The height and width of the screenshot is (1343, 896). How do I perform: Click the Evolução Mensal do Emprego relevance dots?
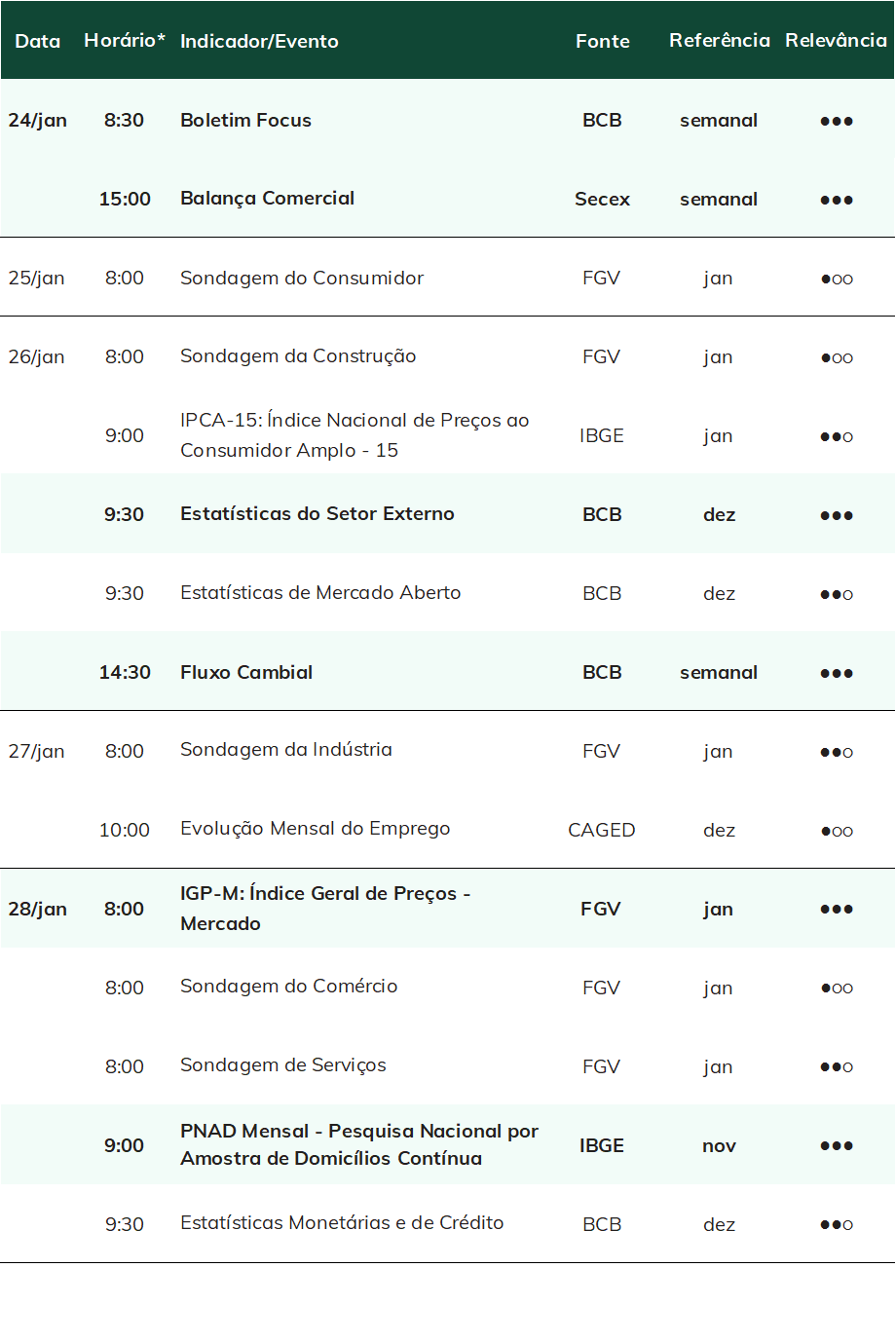point(837,831)
